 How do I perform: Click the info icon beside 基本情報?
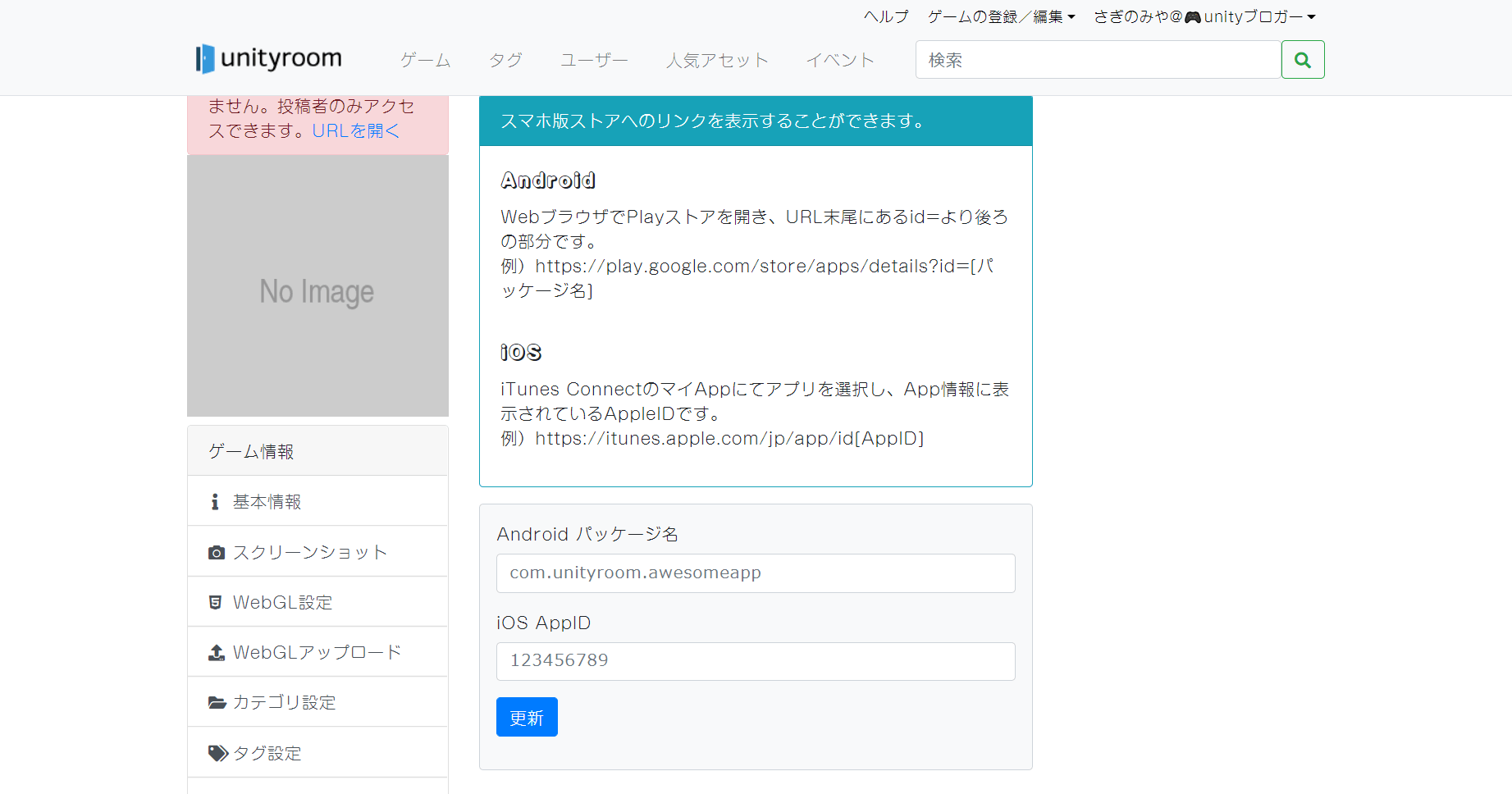click(x=215, y=500)
